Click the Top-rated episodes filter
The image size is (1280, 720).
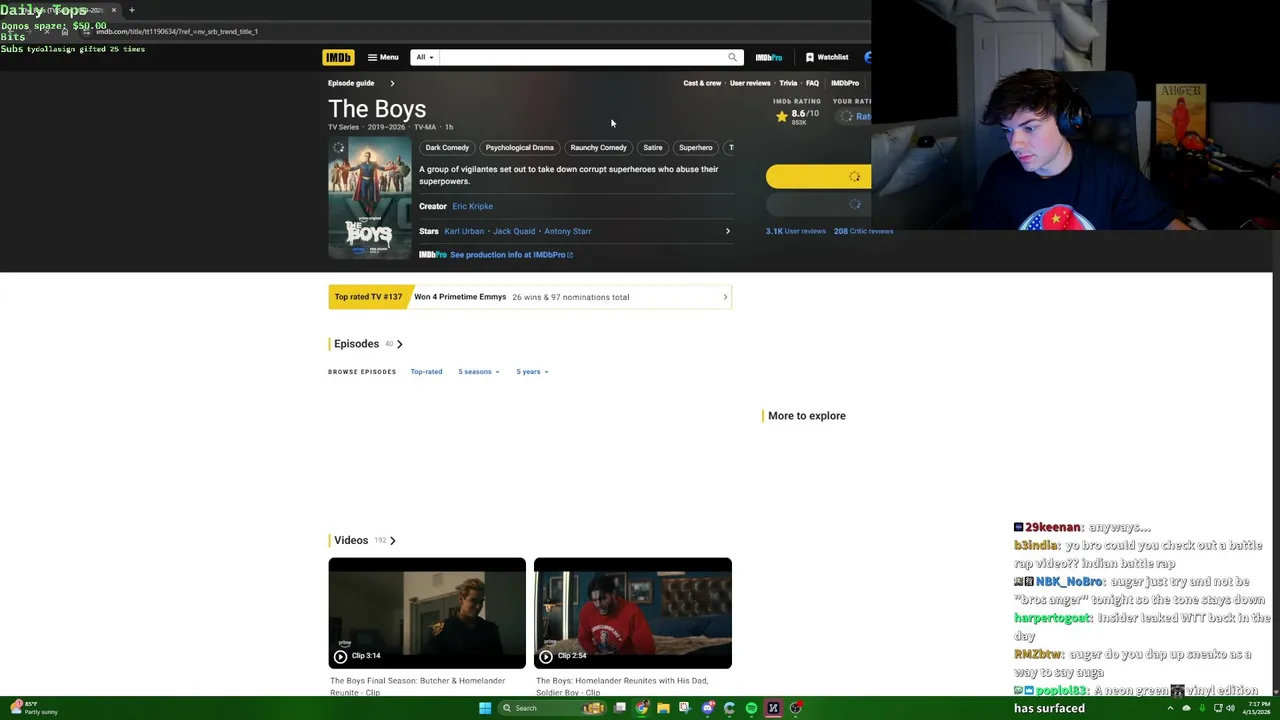426,372
